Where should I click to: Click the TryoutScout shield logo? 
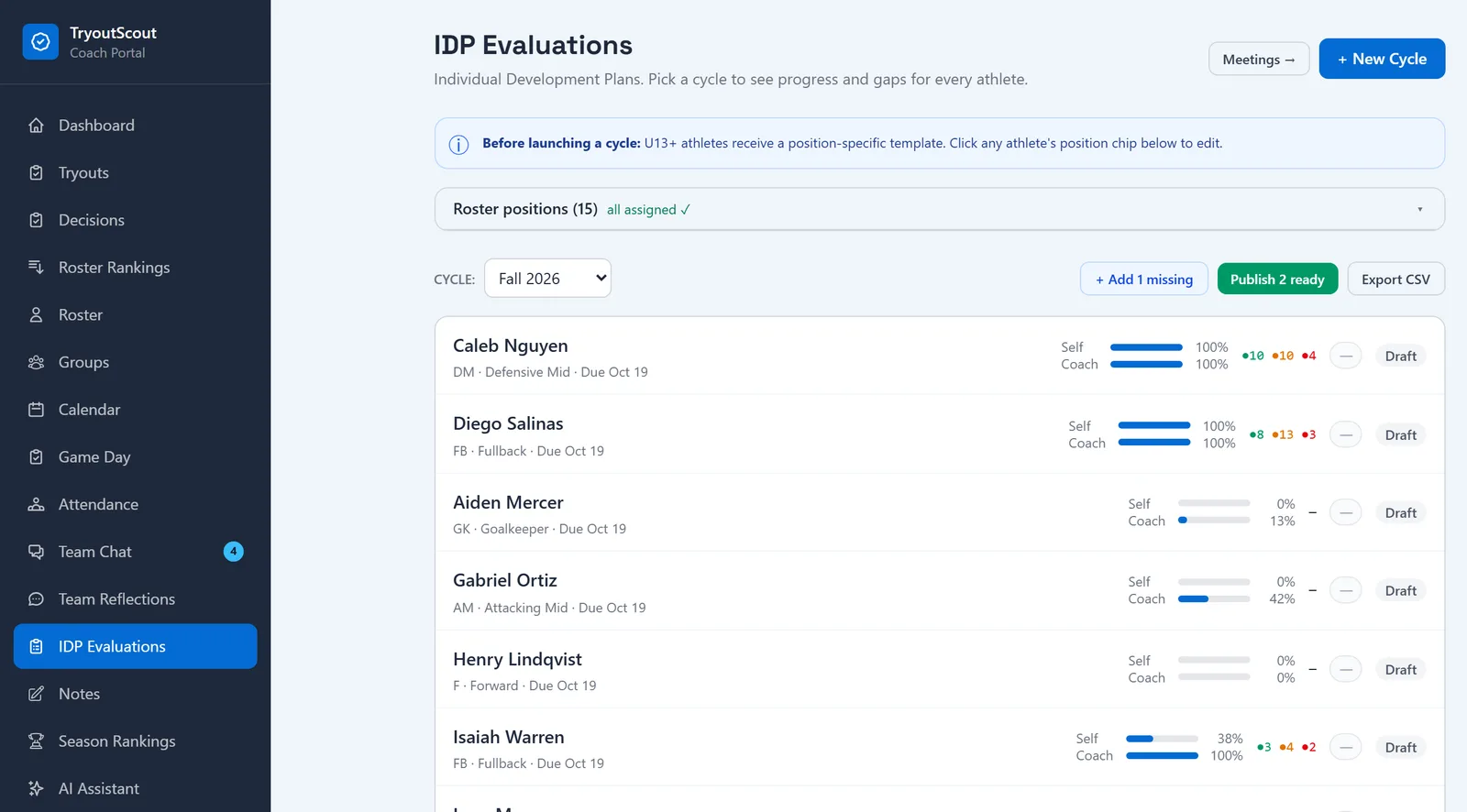coord(40,42)
